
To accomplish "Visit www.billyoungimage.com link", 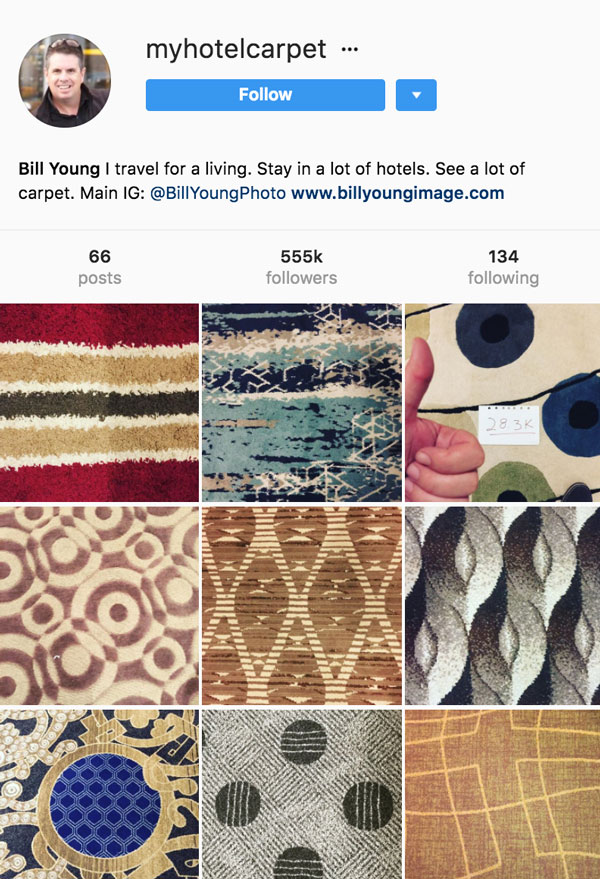I will click(398, 193).
